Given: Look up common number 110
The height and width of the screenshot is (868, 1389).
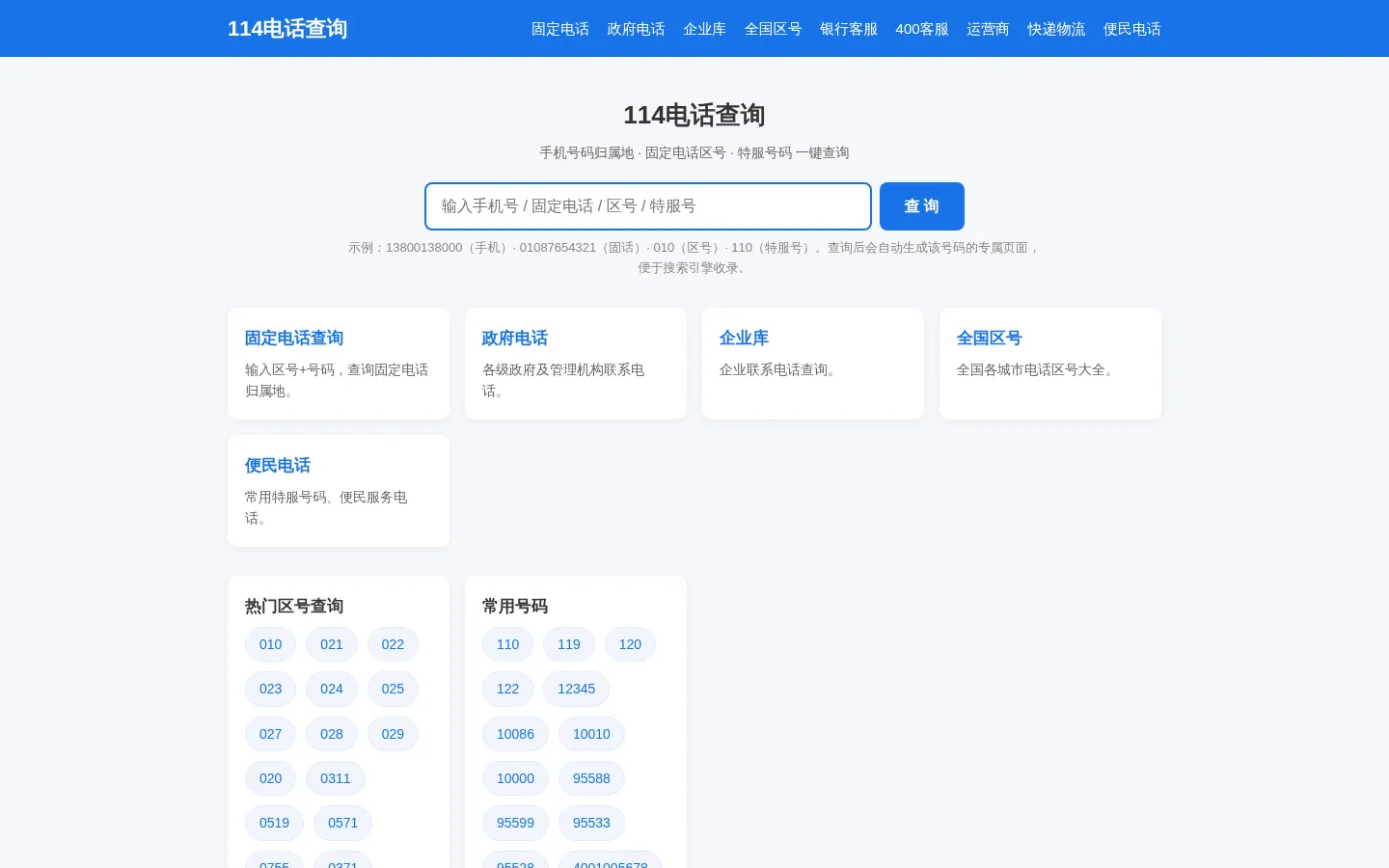Looking at the screenshot, I should click(x=508, y=644).
